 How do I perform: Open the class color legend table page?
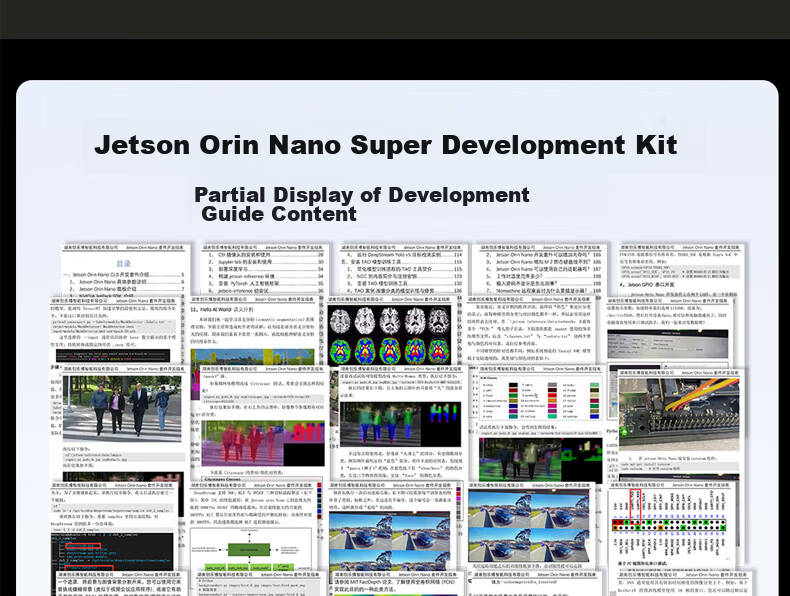[539, 398]
